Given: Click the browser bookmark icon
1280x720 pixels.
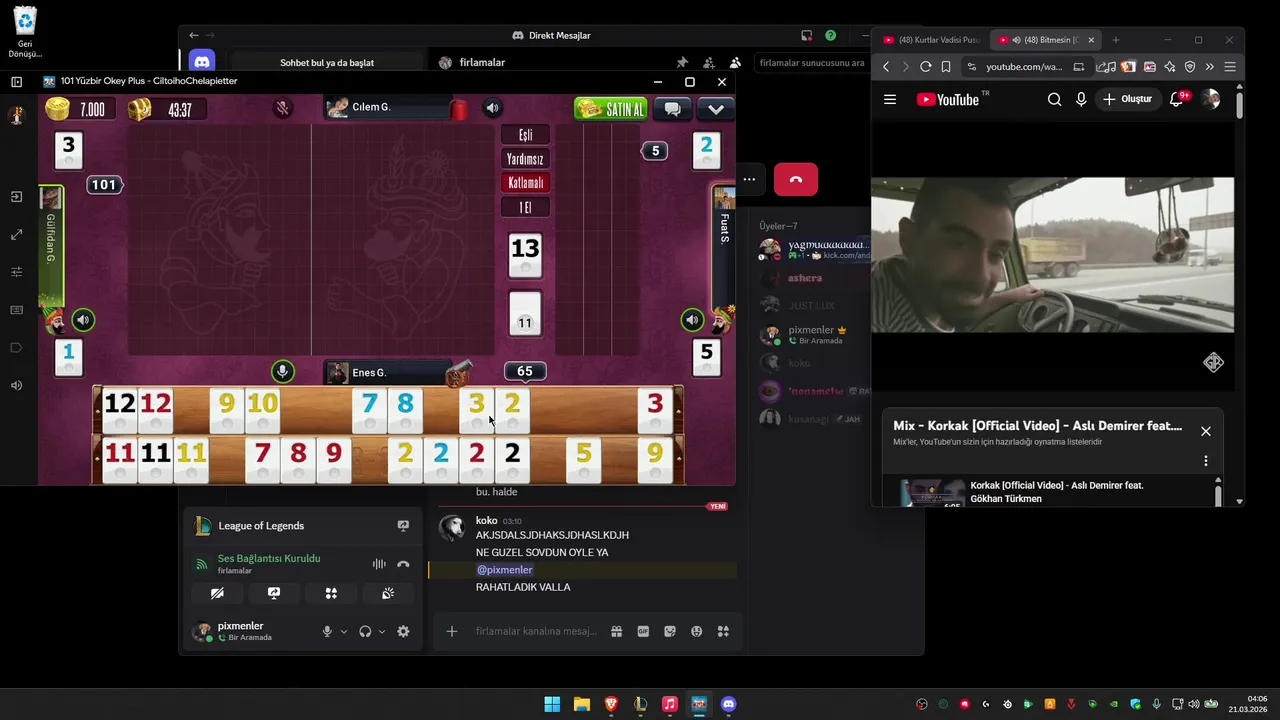Looking at the screenshot, I should 946,67.
